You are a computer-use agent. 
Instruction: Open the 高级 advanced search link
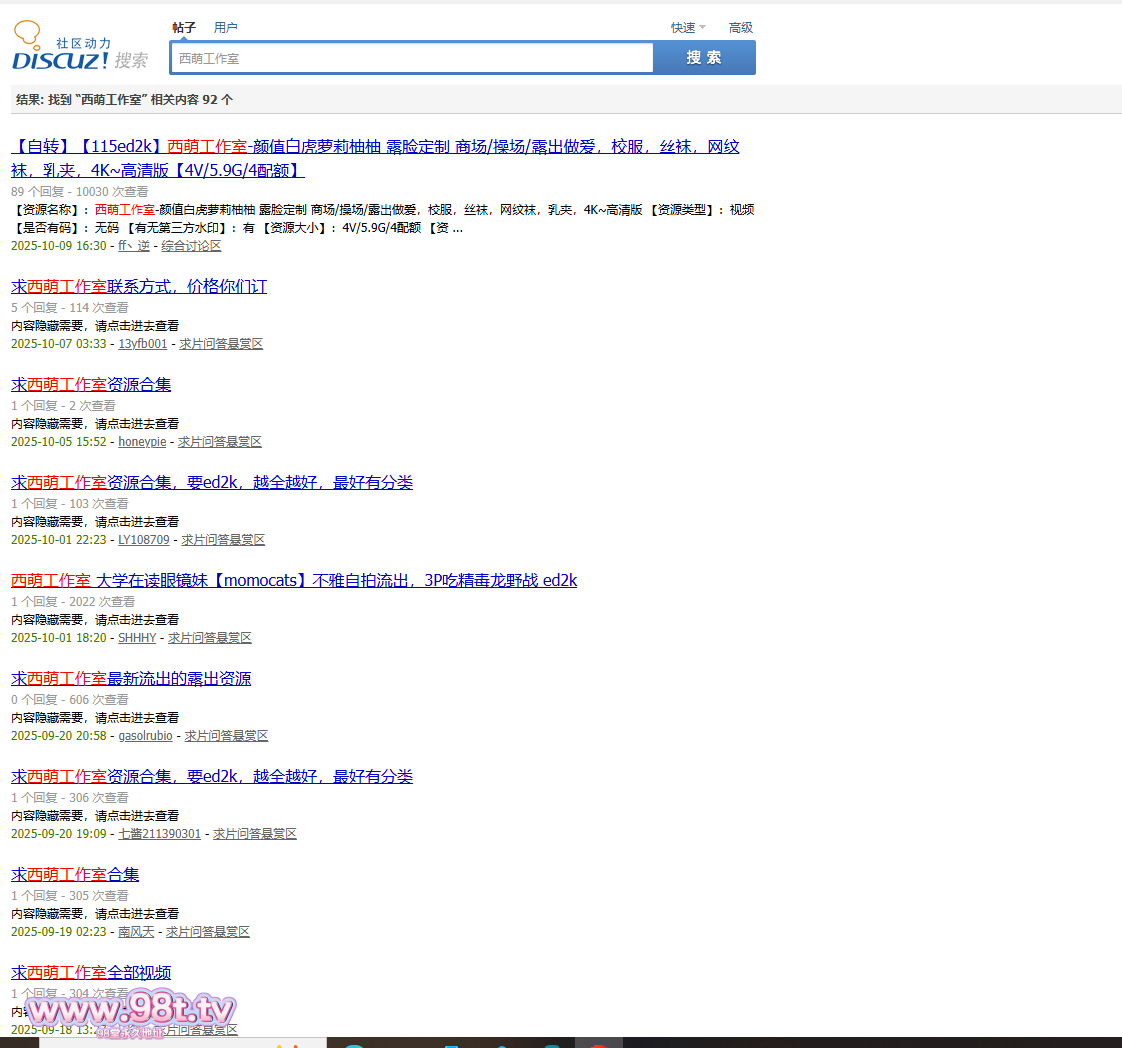pyautogui.click(x=740, y=28)
